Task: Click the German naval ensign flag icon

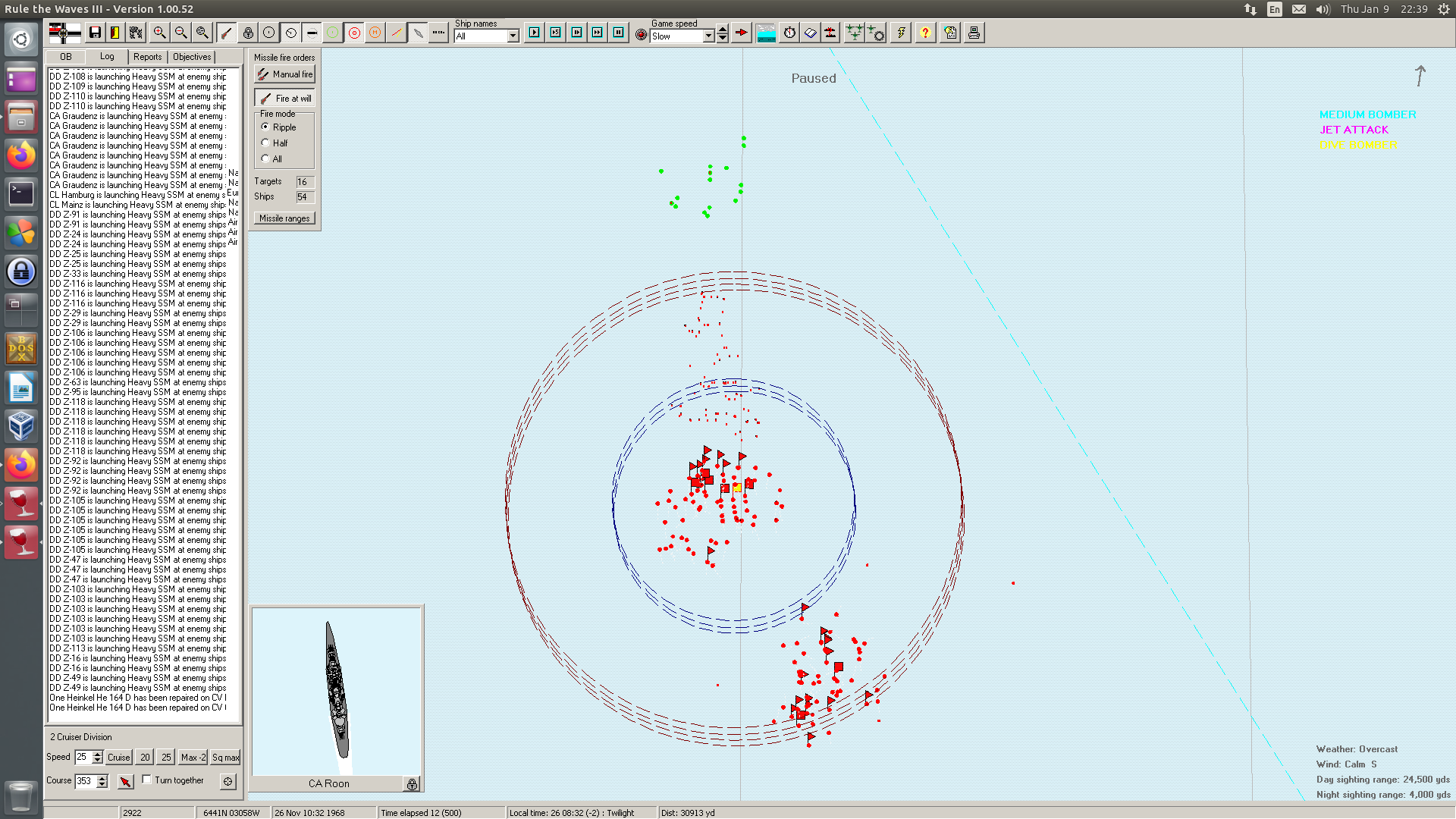Action: coord(64,33)
